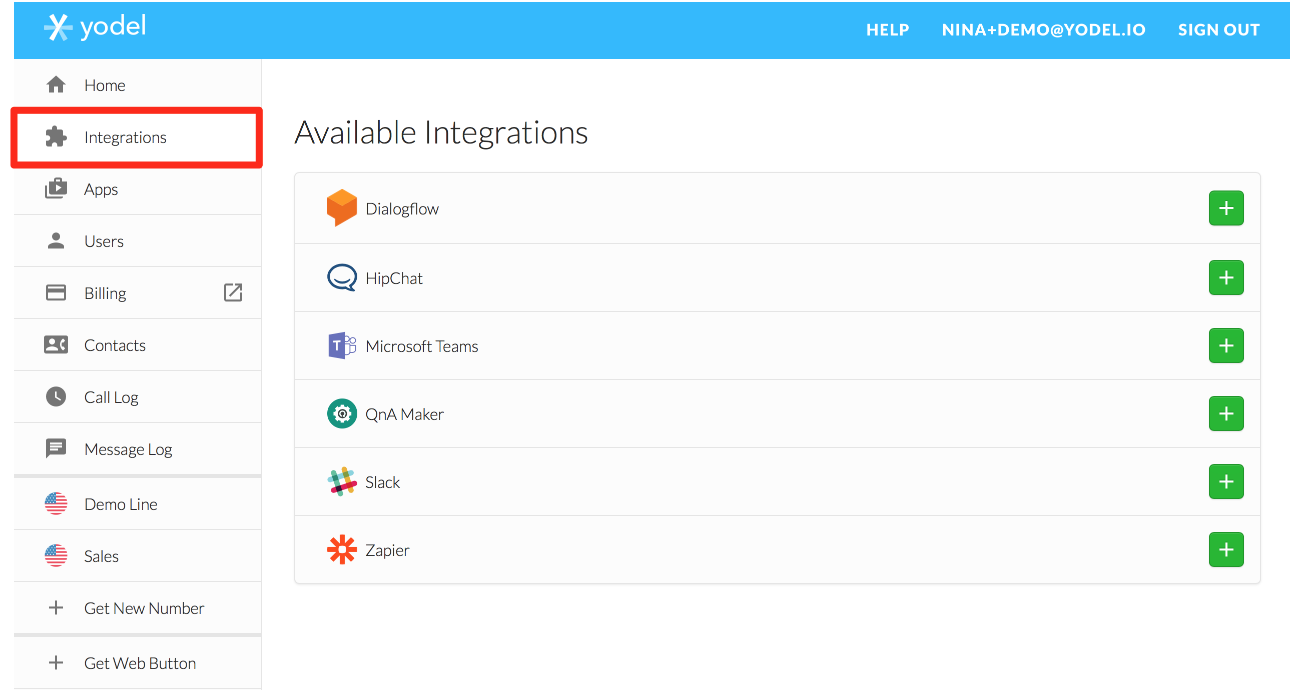1290x690 pixels.
Task: Click the Microsoft Teams logo icon
Action: 342,346
